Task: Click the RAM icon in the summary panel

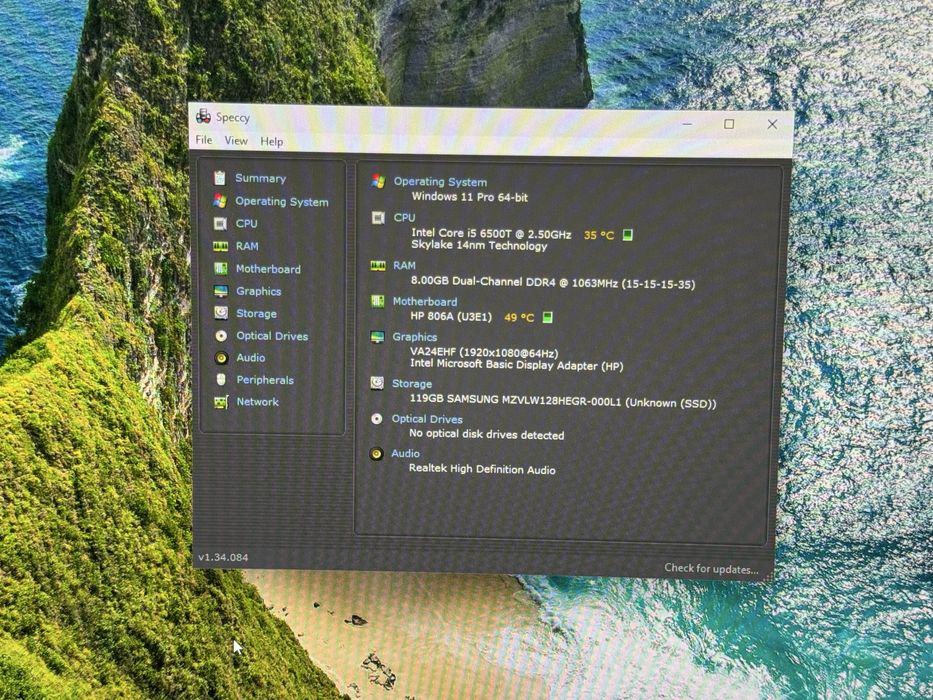Action: (x=378, y=265)
